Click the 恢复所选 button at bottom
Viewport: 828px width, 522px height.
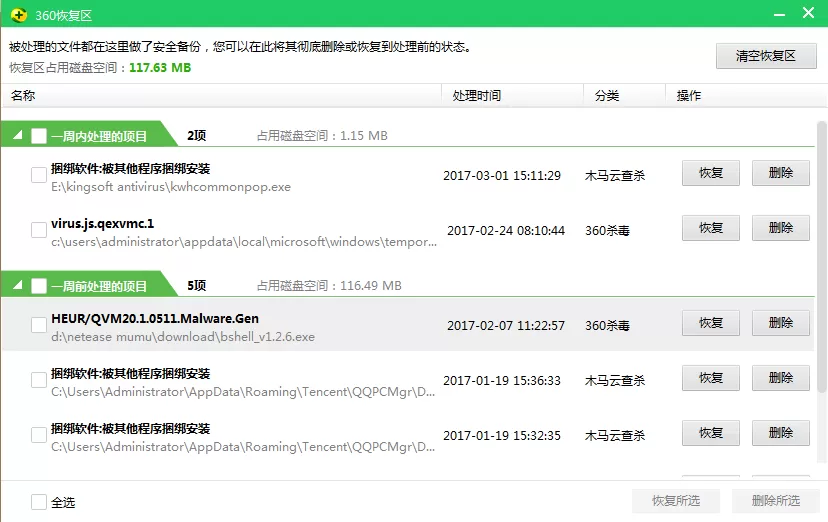click(676, 500)
